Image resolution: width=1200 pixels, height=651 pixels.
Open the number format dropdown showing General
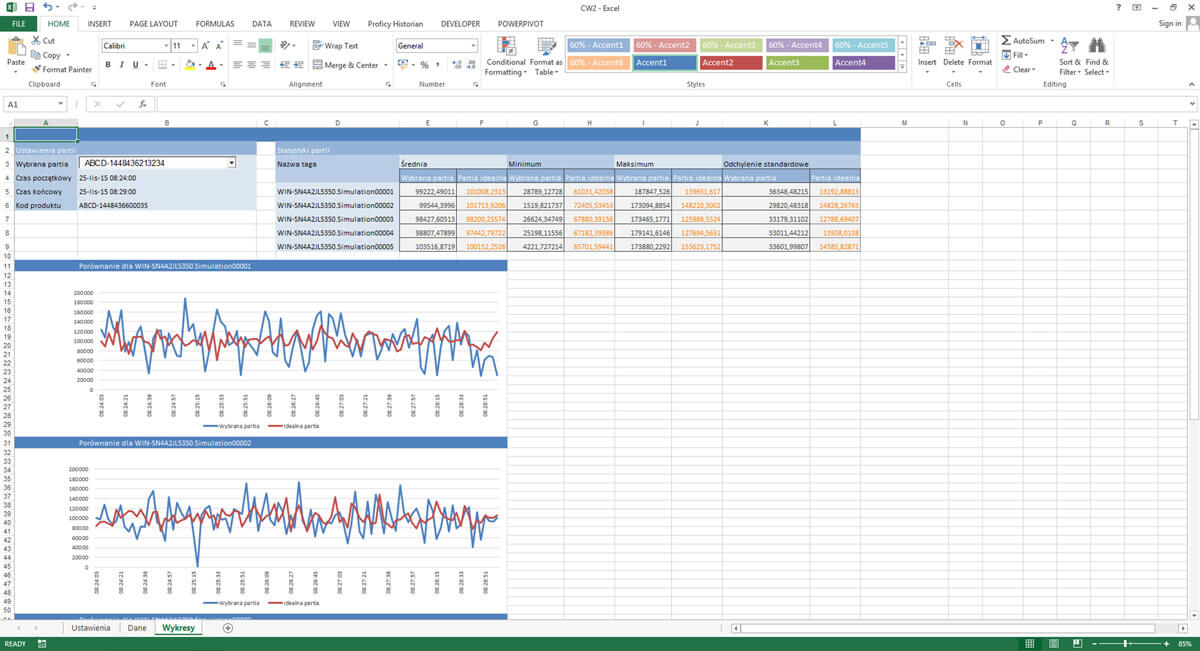click(475, 44)
